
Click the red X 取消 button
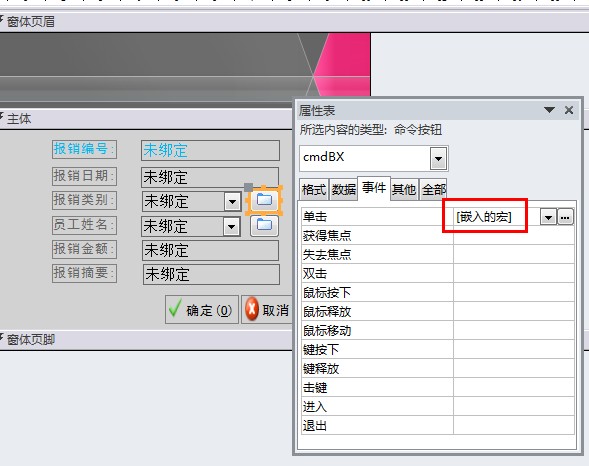[x=267, y=310]
